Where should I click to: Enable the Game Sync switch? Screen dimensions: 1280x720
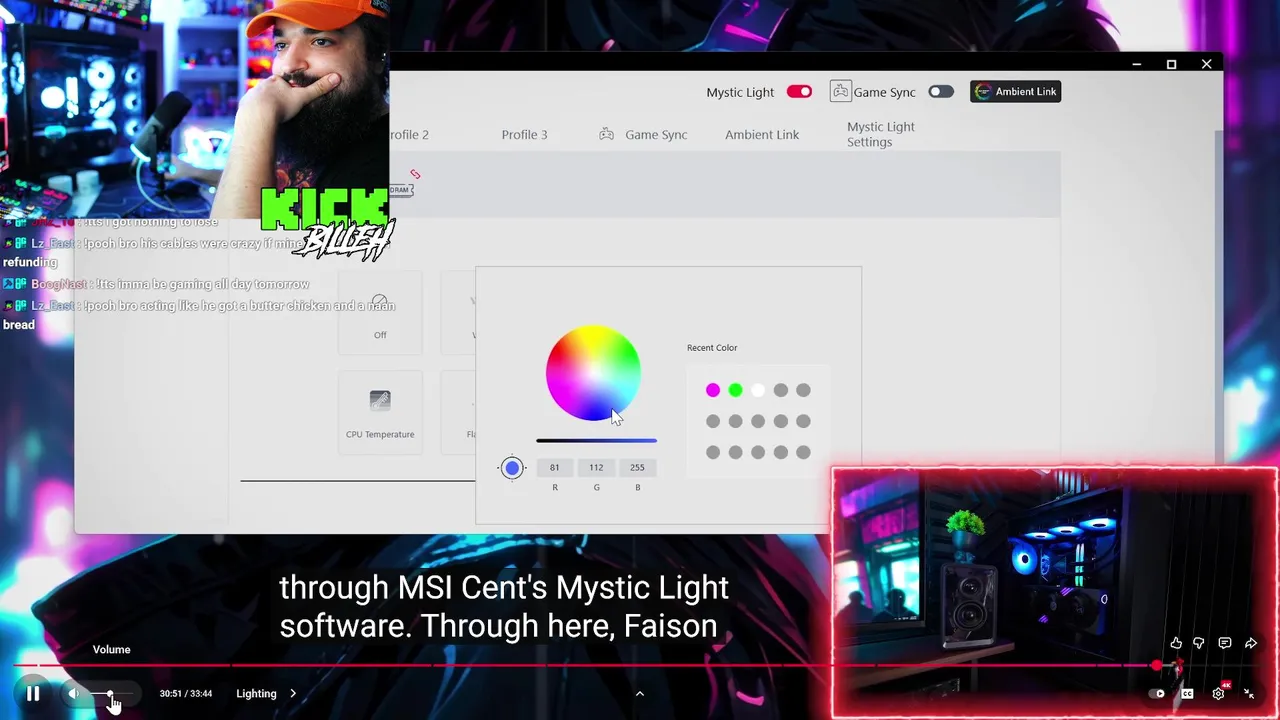click(941, 92)
